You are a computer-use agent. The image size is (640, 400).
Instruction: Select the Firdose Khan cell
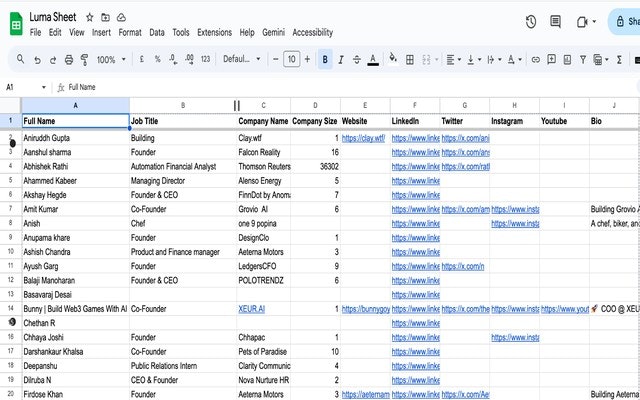click(76, 394)
